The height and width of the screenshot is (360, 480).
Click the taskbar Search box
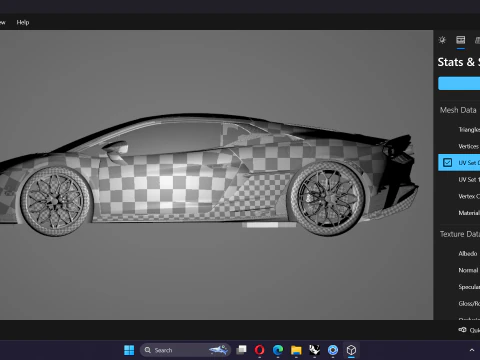tap(185, 350)
